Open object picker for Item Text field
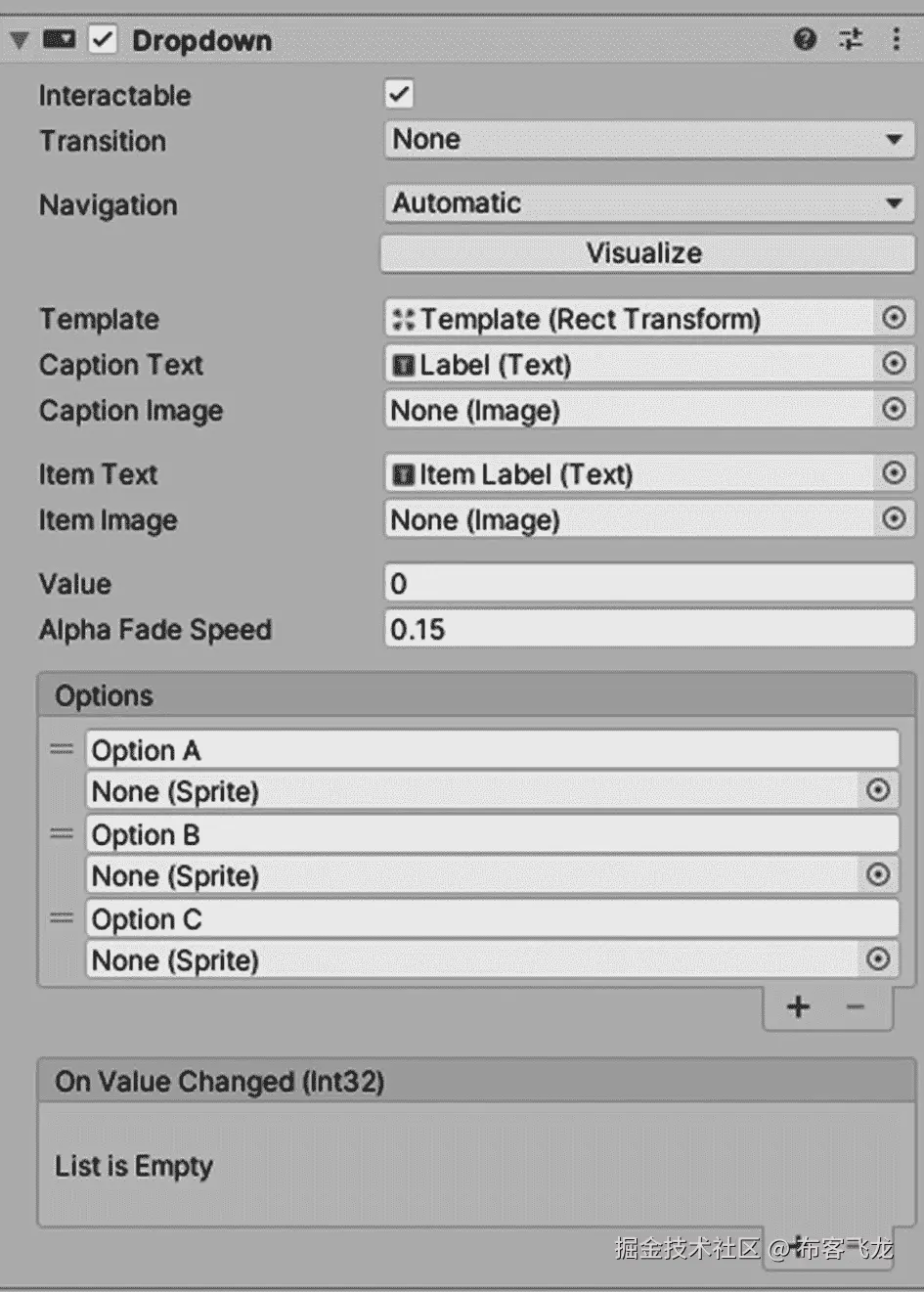924x1292 pixels. tap(894, 473)
